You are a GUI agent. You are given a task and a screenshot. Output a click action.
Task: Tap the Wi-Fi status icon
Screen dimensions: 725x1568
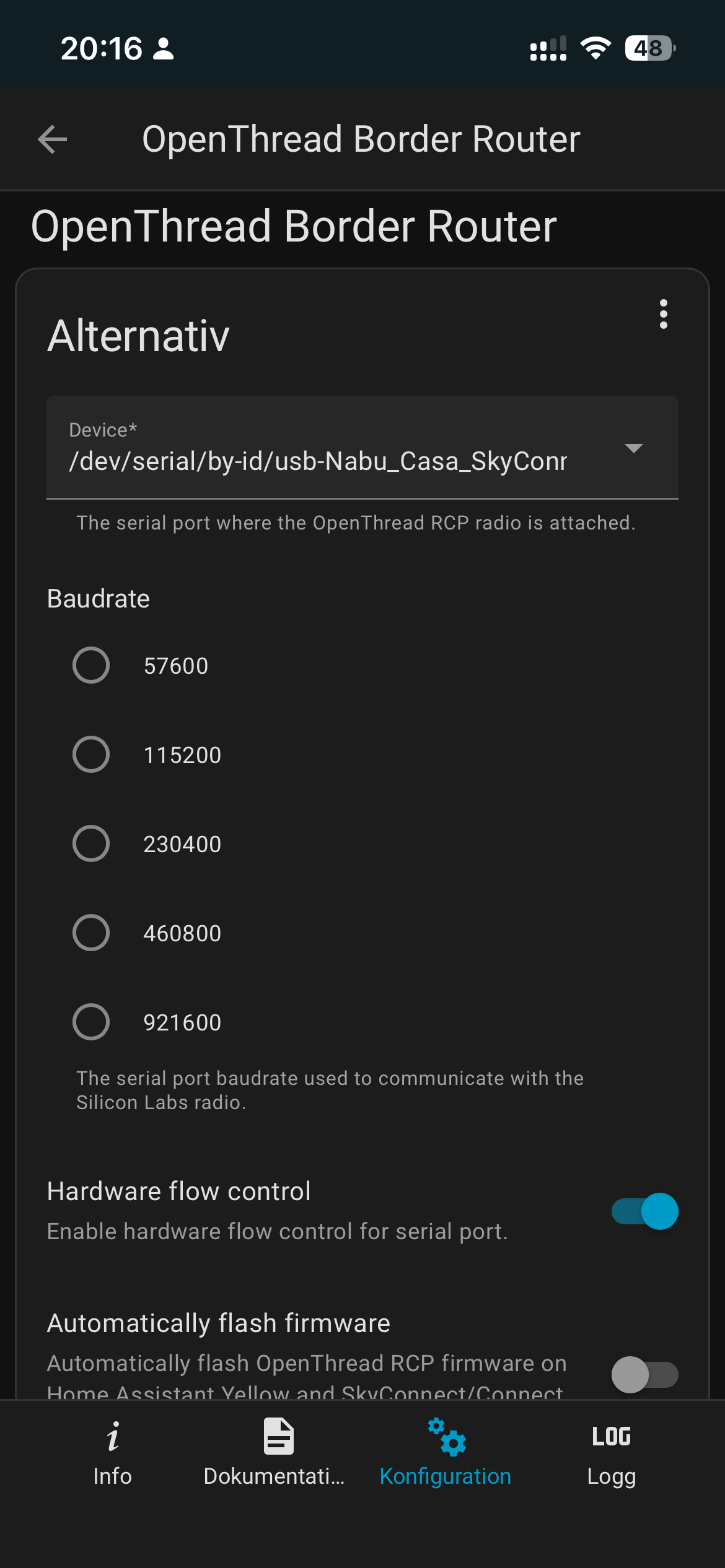[595, 48]
